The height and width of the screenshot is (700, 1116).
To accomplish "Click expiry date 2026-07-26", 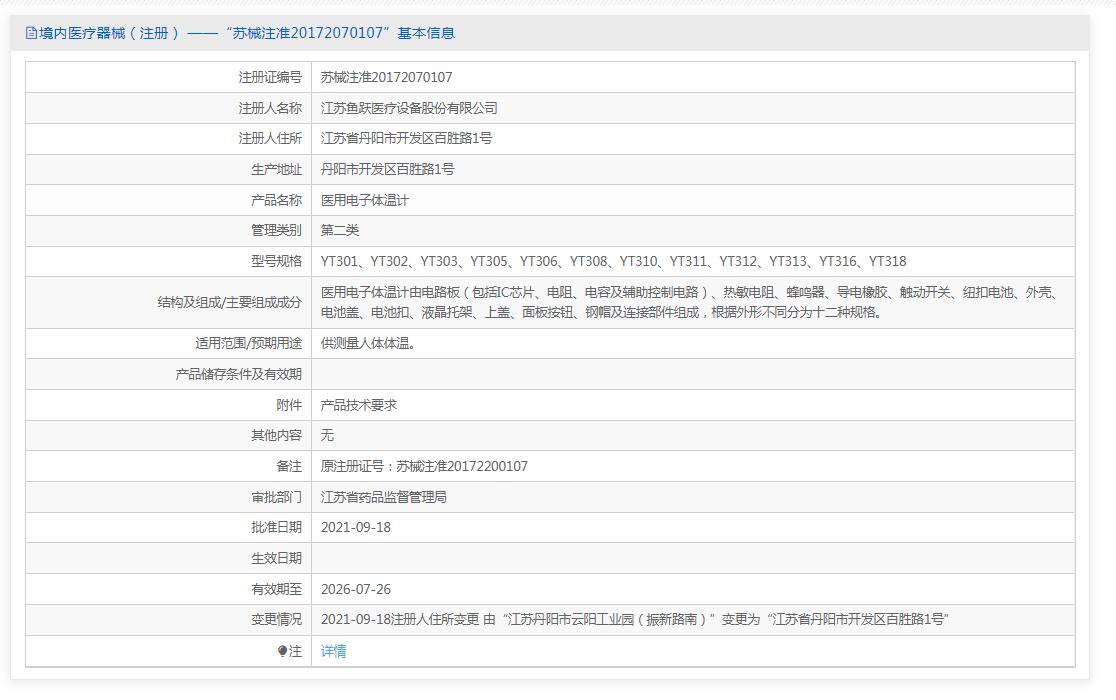I will click(356, 589).
